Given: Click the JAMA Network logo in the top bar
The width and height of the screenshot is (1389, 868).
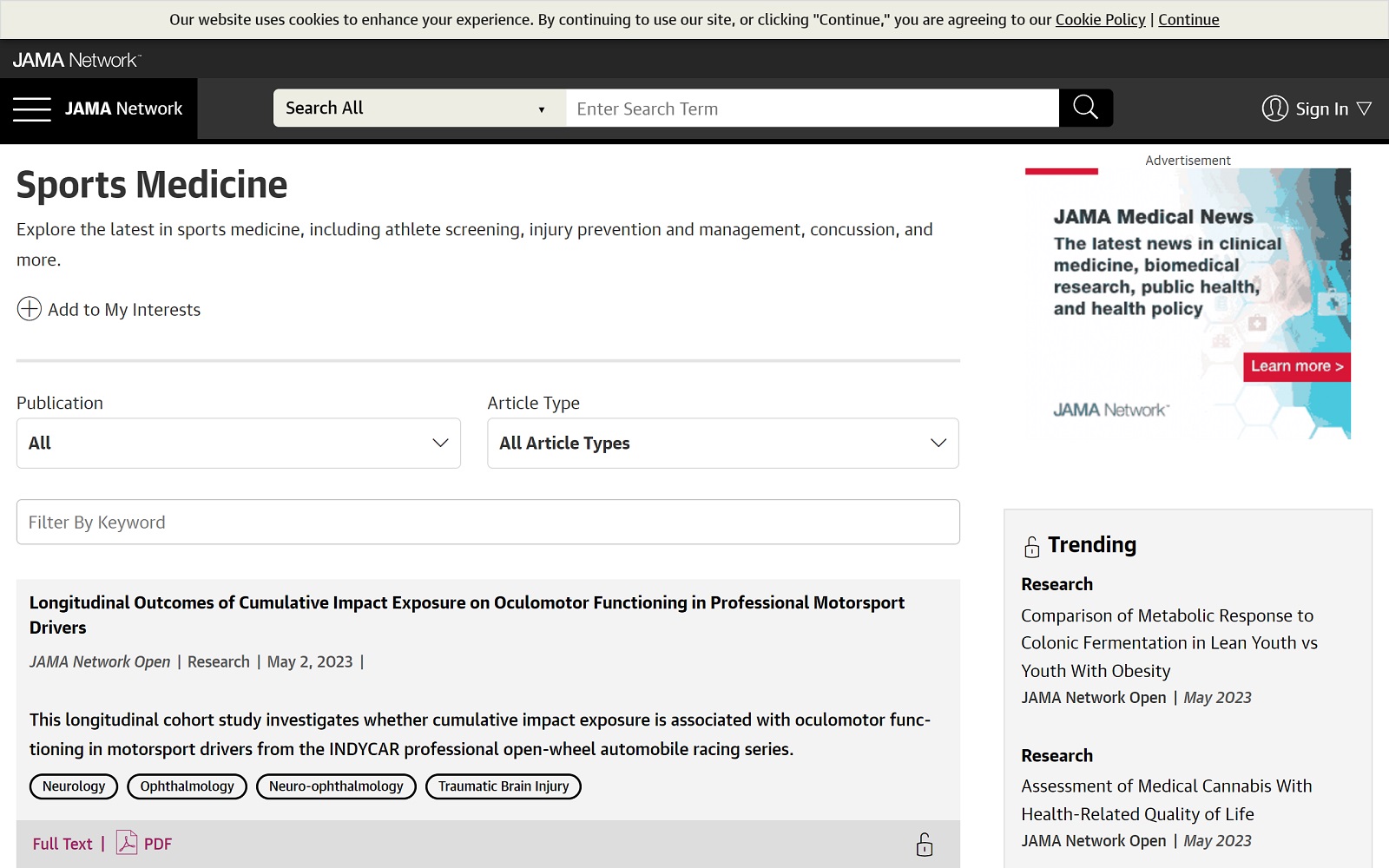Looking at the screenshot, I should (76, 60).
